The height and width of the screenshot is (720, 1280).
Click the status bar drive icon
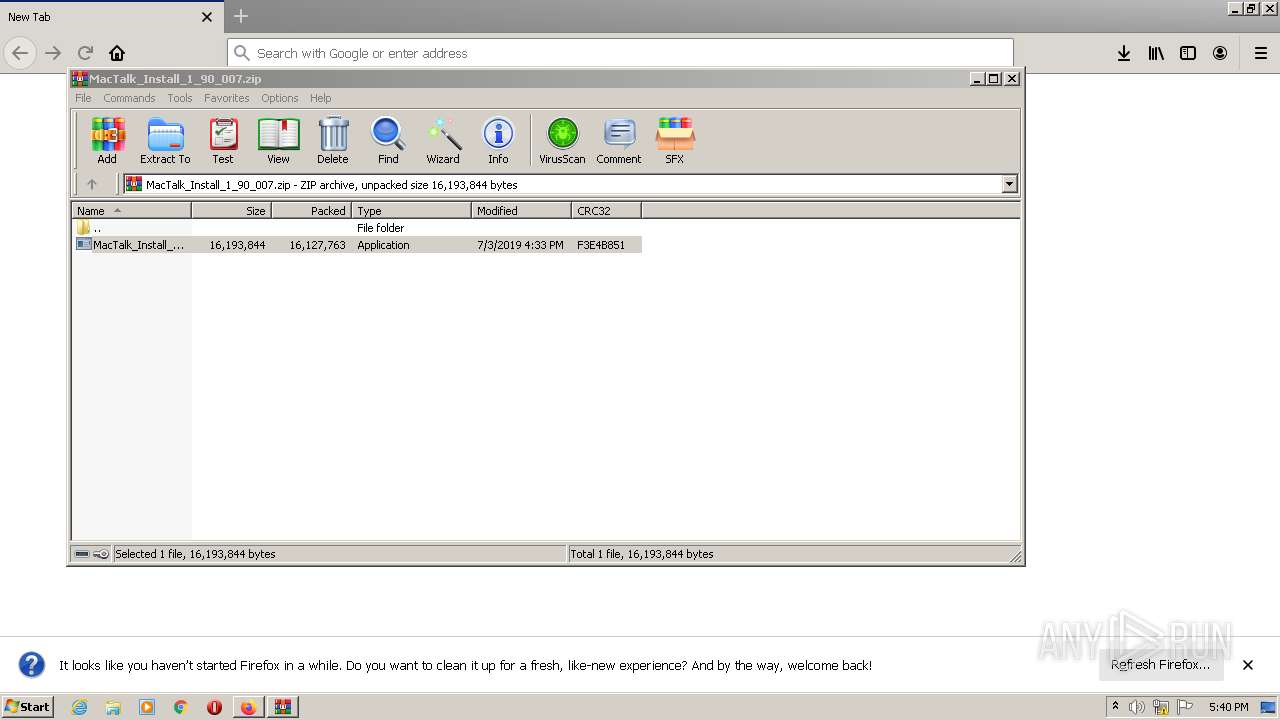(x=82, y=554)
